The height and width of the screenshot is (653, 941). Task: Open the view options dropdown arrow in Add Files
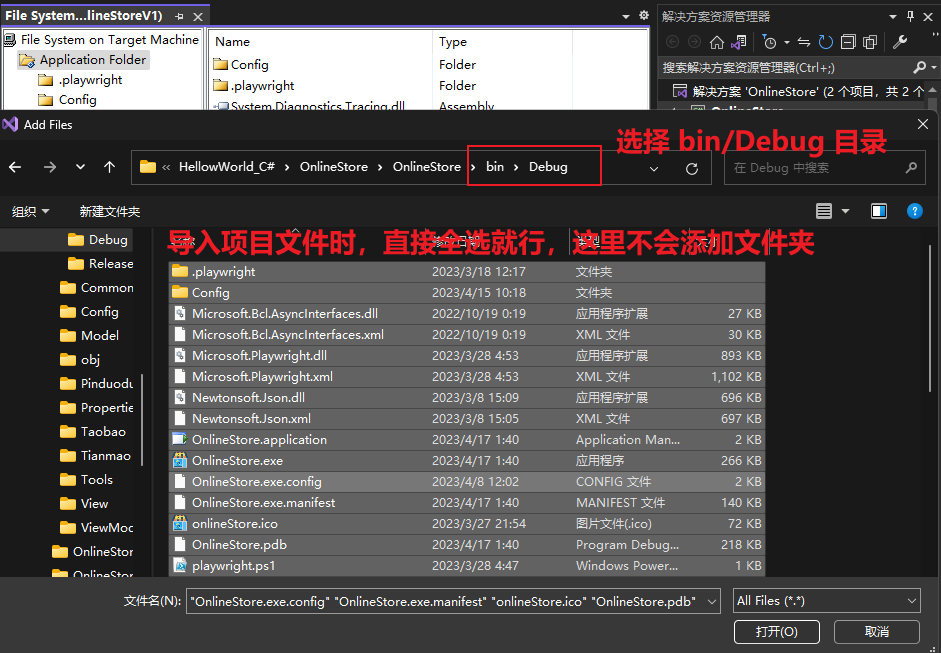tap(845, 212)
